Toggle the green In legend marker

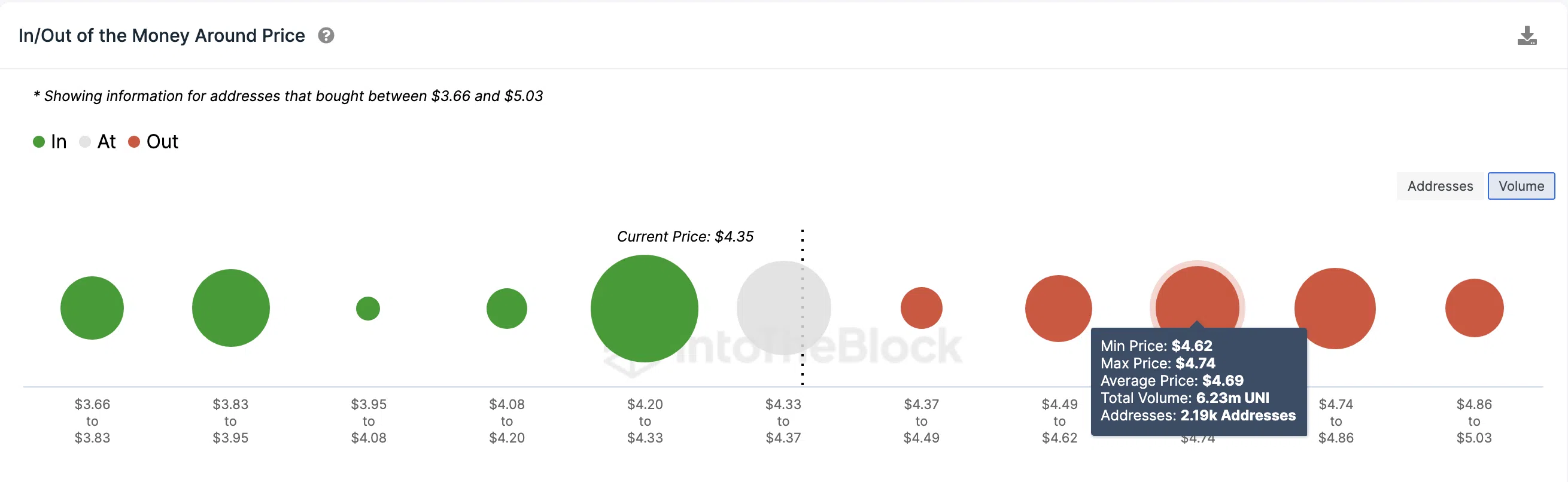[x=39, y=142]
